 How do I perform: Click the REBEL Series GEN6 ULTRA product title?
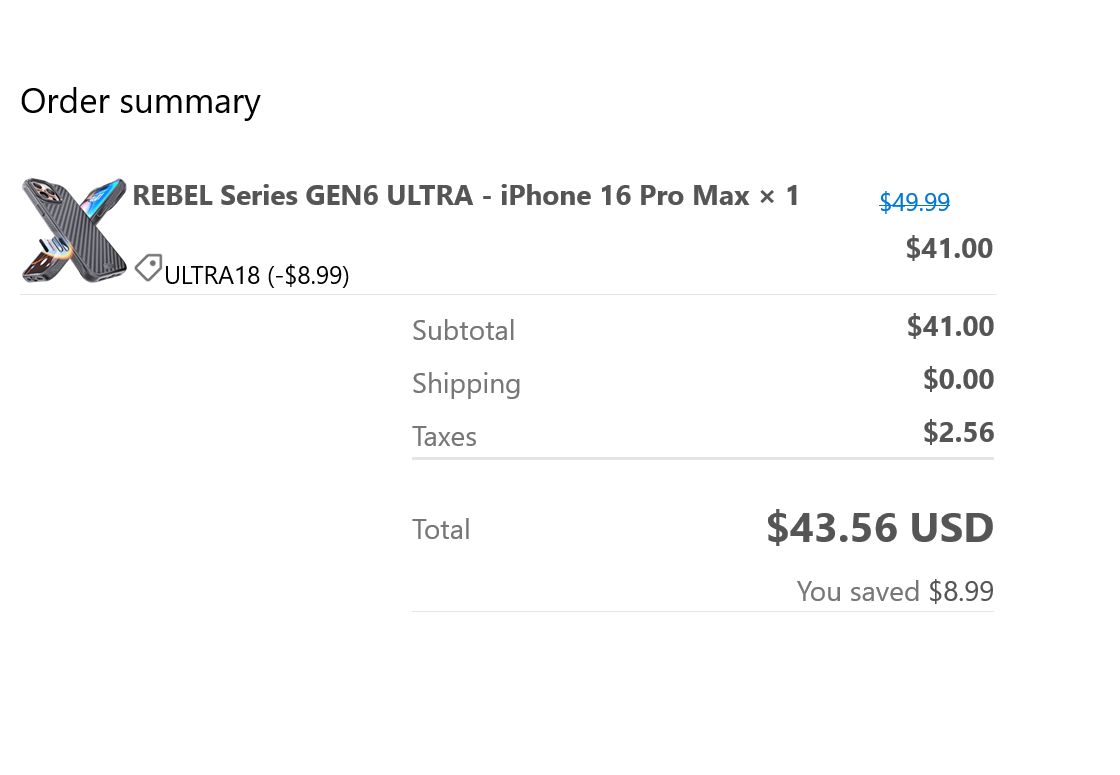pyautogui.click(x=302, y=196)
